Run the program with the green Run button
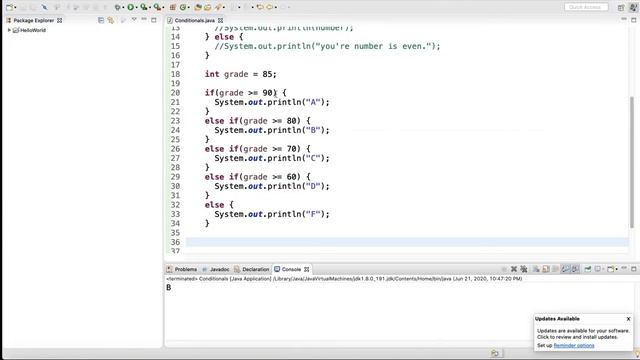Viewport: 640px width, 360px height. point(131,7)
